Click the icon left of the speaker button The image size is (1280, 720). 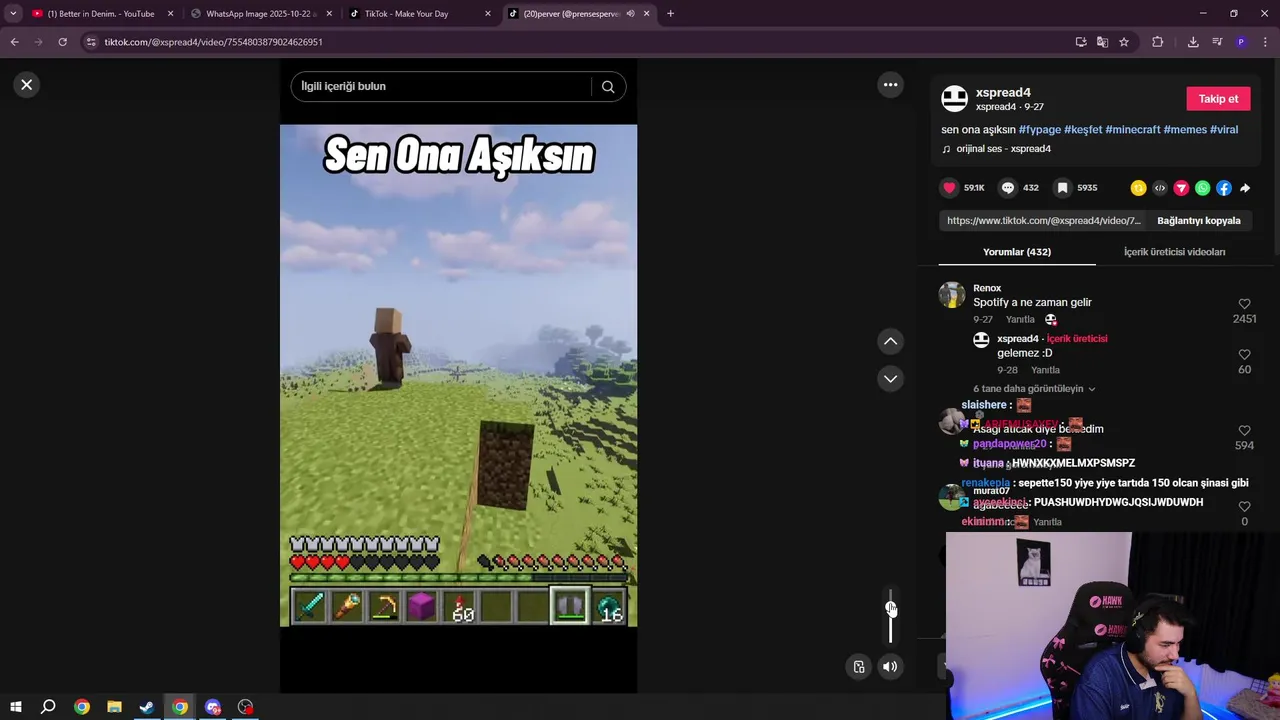pyautogui.click(x=859, y=667)
